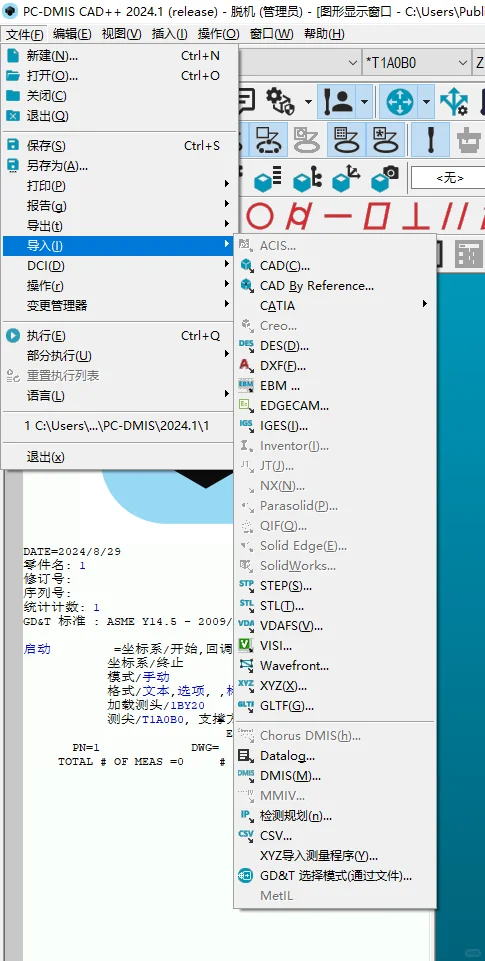Open the move mode icon dropdown arrow

[x=427, y=102]
